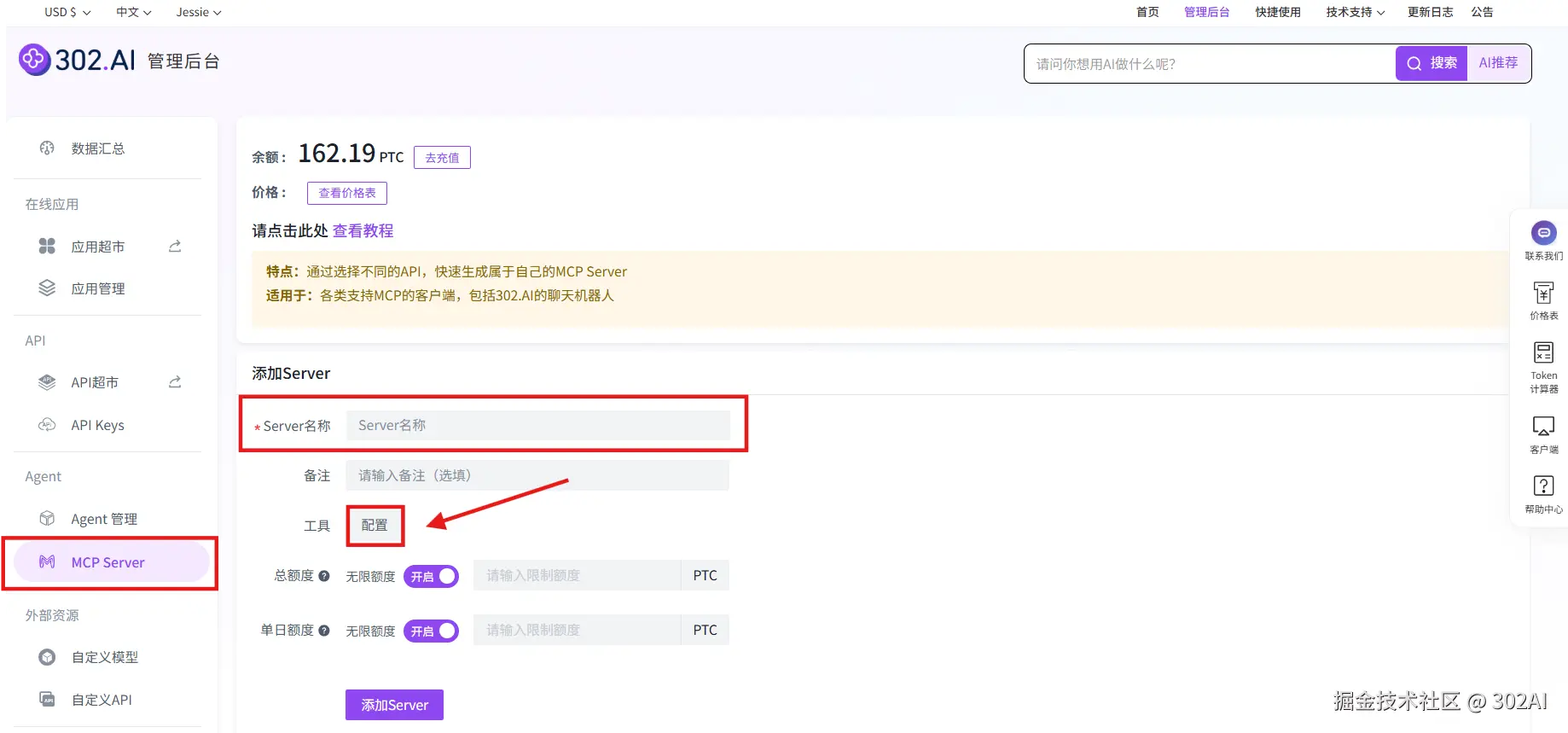This screenshot has height=733, width=1568.
Task: Open 客户端 monitor icon in right panel
Action: (x=1544, y=426)
